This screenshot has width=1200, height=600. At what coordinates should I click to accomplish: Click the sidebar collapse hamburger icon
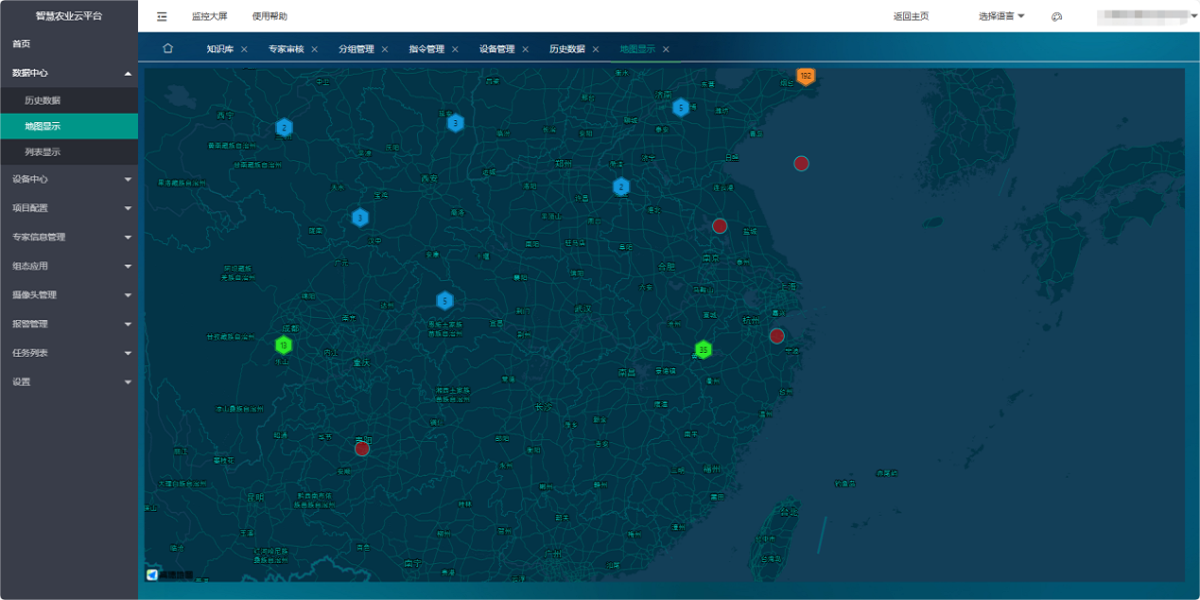(162, 16)
